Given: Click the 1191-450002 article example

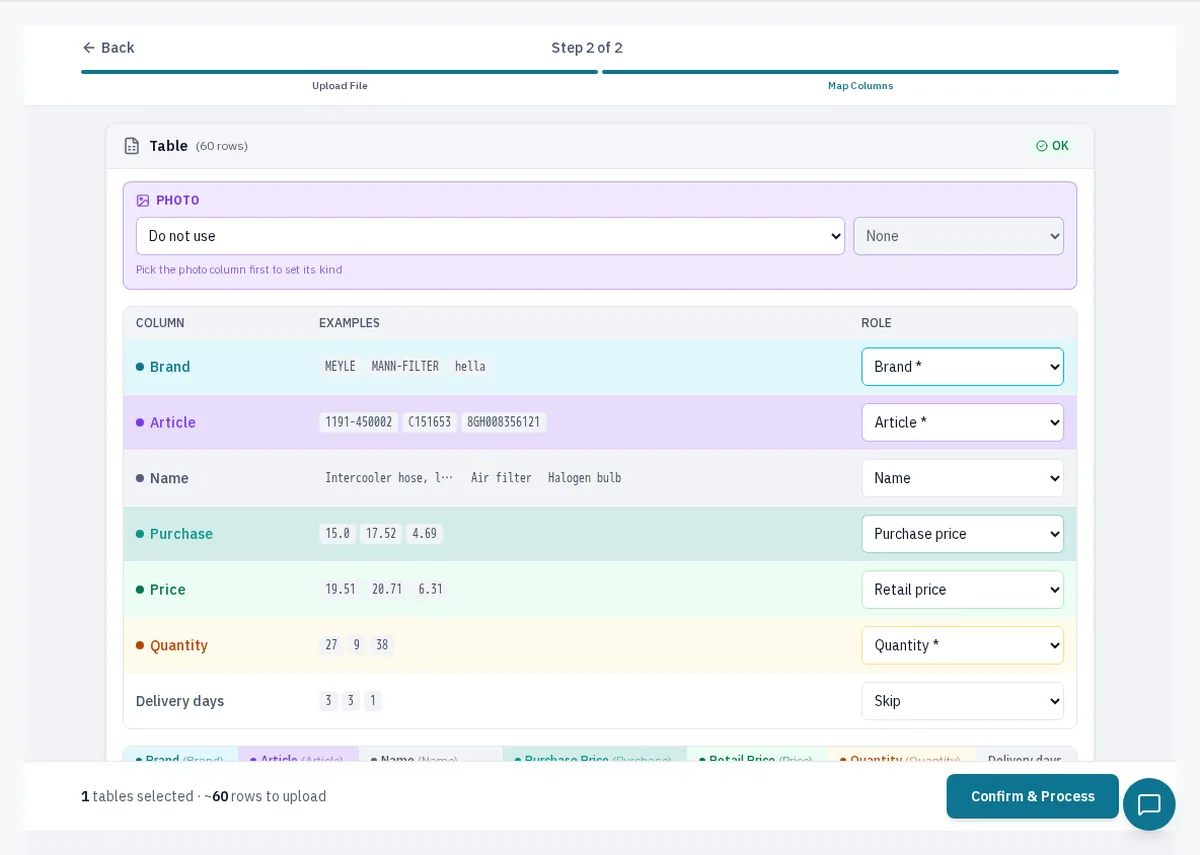Looking at the screenshot, I should coord(359,422).
